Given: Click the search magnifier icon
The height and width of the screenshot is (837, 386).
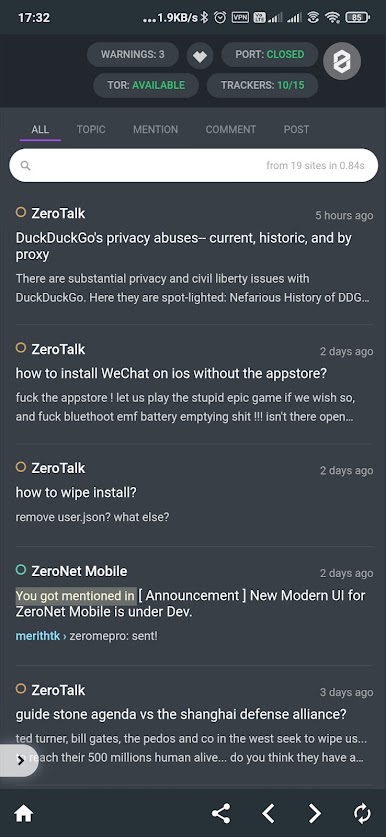Looking at the screenshot, I should [25, 165].
